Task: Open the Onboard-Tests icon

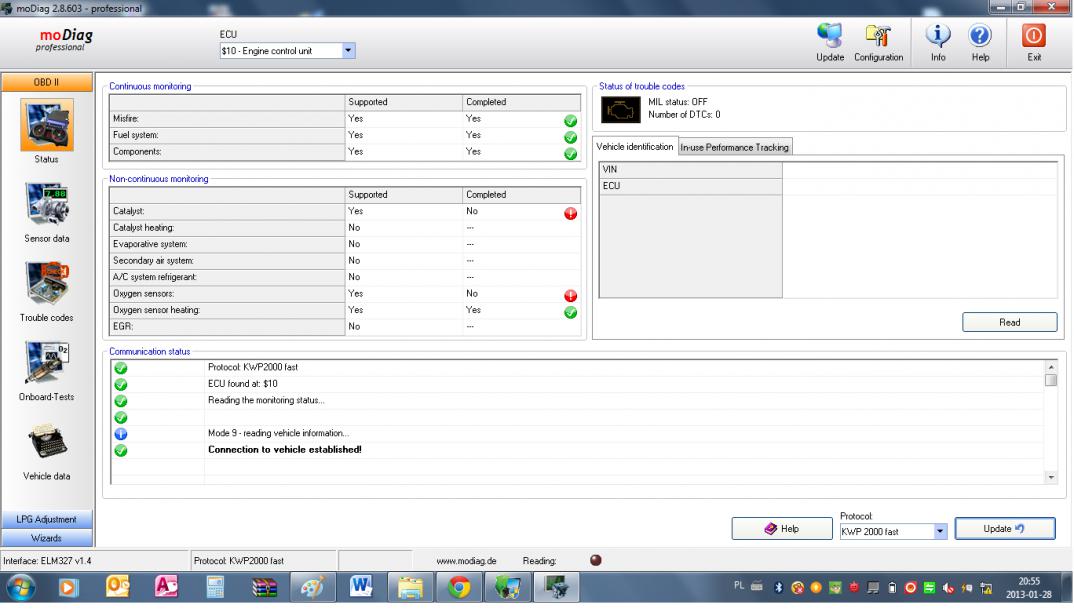Action: click(47, 363)
